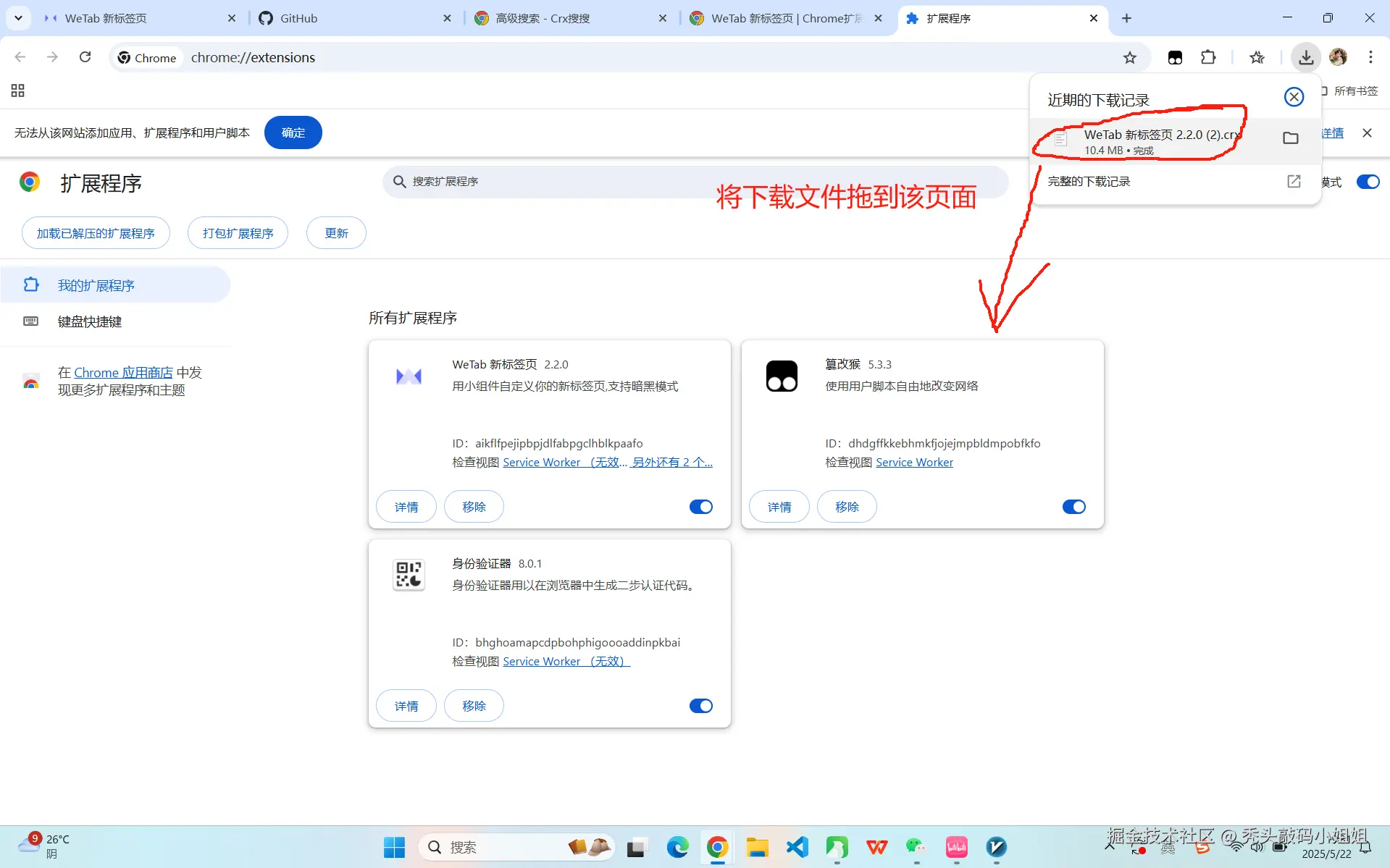Open the Chrome 应用商店 link
Viewport: 1390px width, 868px height.
[x=123, y=373]
